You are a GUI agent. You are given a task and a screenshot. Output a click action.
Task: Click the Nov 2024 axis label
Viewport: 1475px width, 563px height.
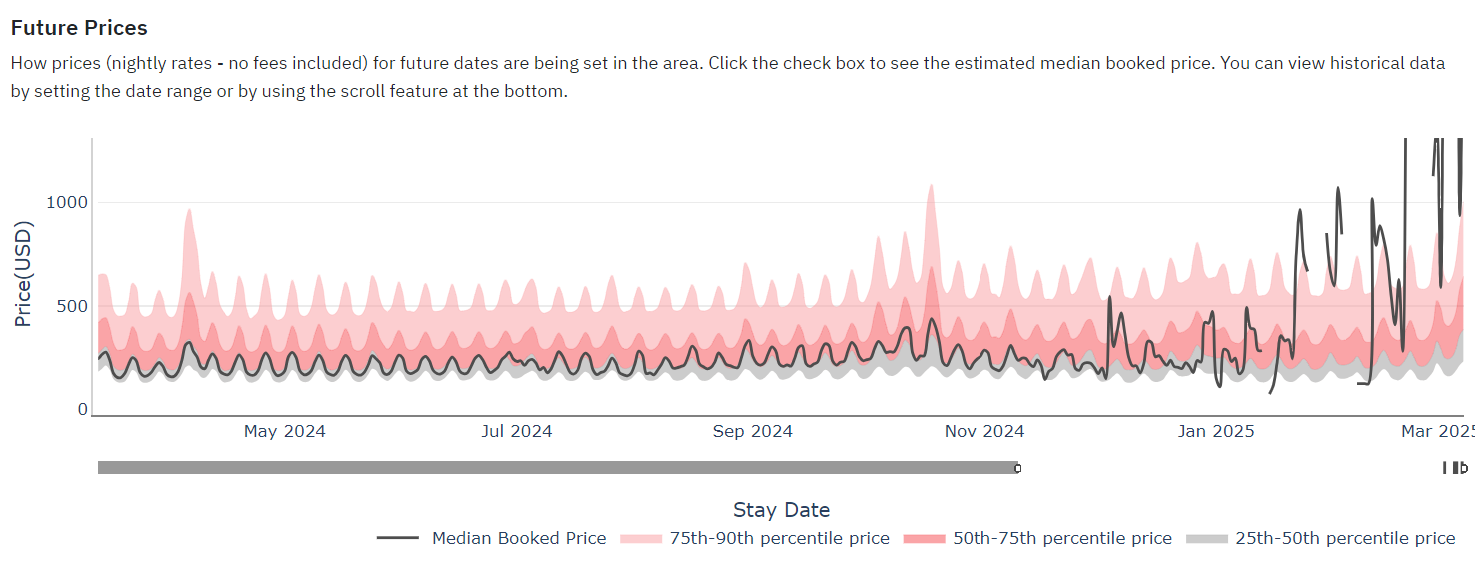pyautogui.click(x=984, y=432)
